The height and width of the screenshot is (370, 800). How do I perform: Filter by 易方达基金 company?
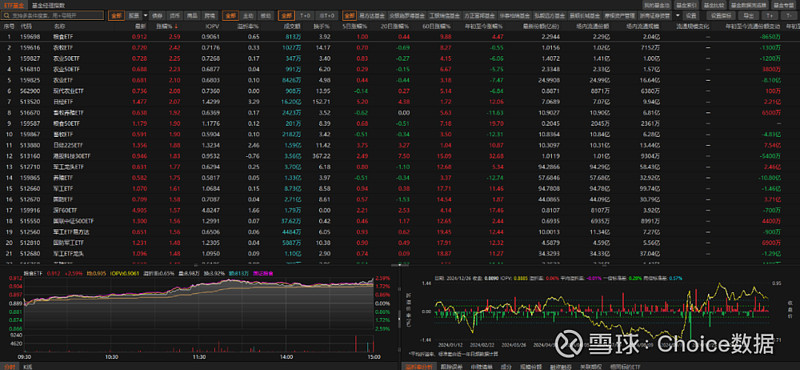pyautogui.click(x=372, y=15)
